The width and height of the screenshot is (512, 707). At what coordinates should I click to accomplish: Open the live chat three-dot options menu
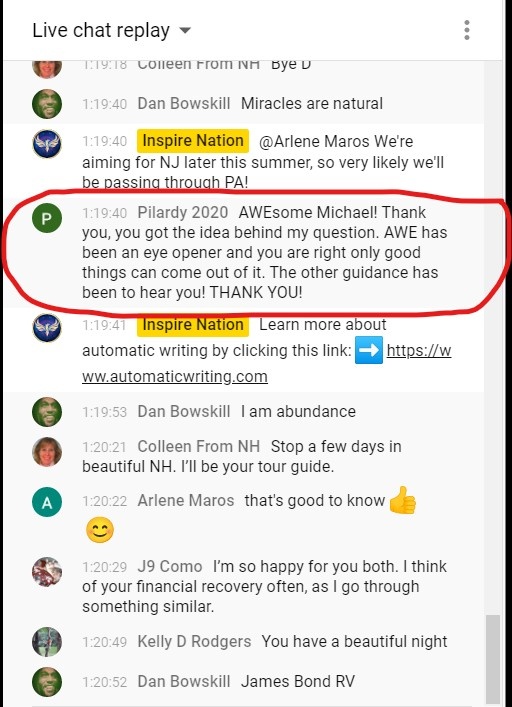[x=466, y=30]
